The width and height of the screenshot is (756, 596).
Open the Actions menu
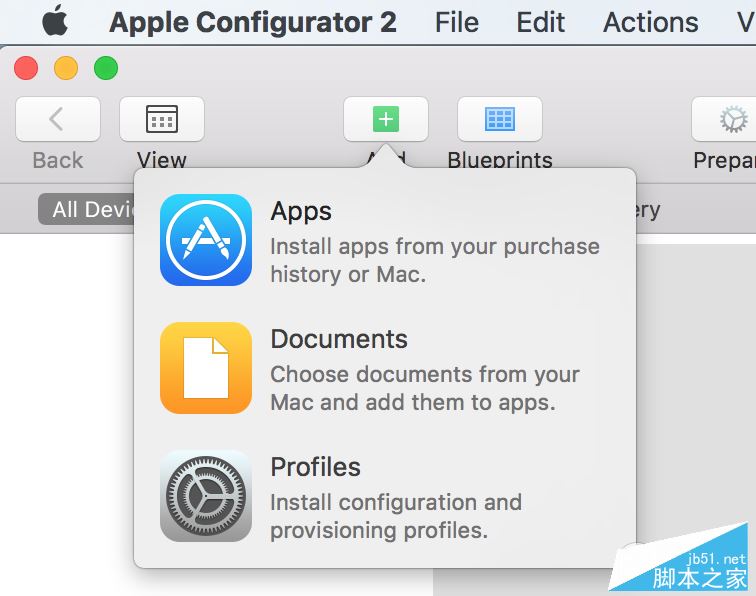651,22
